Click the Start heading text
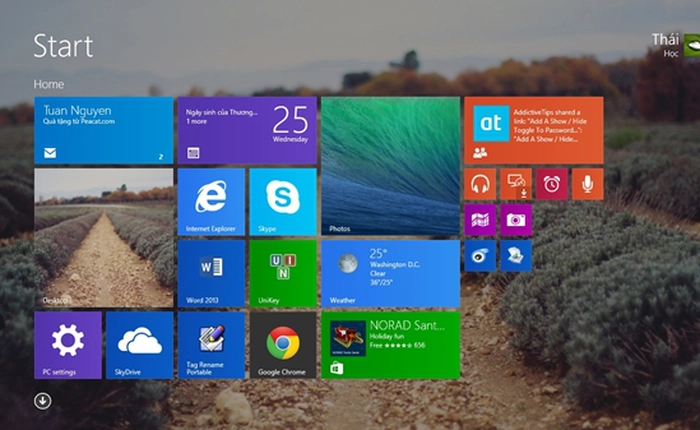Screen dimensions: 700x430 63,46
